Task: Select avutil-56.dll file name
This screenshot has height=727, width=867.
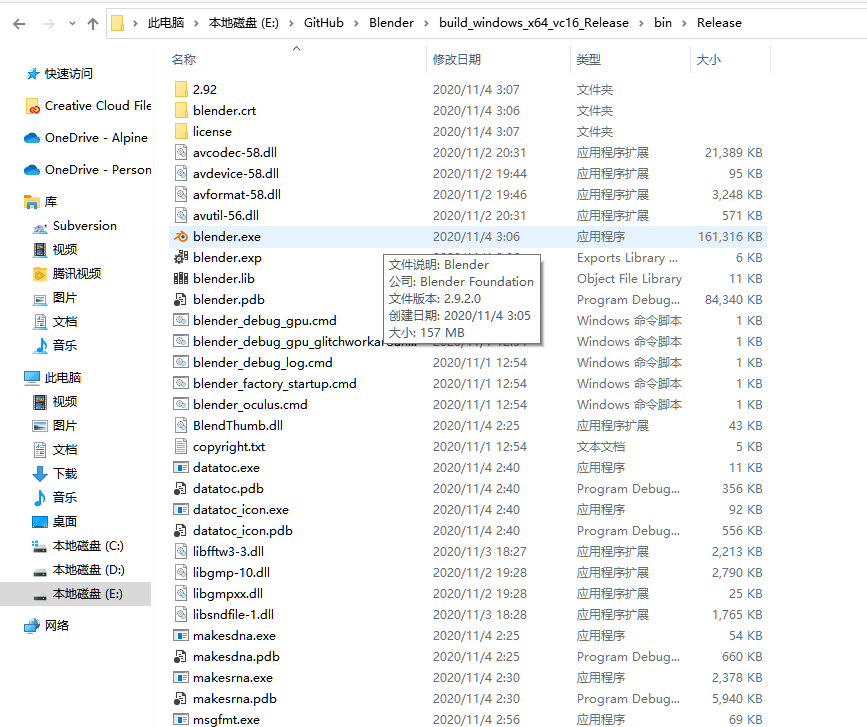Action: click(x=226, y=216)
